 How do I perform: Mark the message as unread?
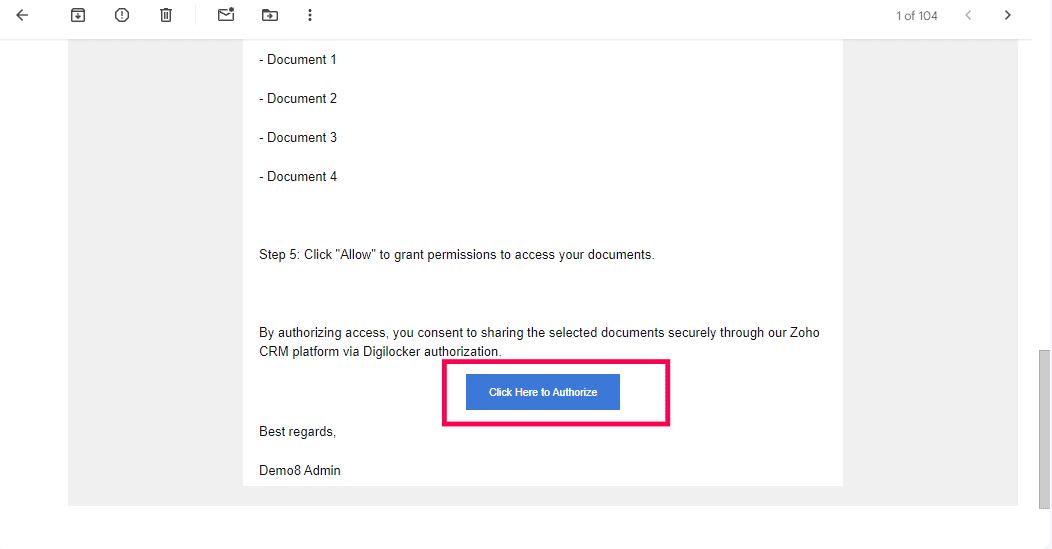click(x=226, y=15)
